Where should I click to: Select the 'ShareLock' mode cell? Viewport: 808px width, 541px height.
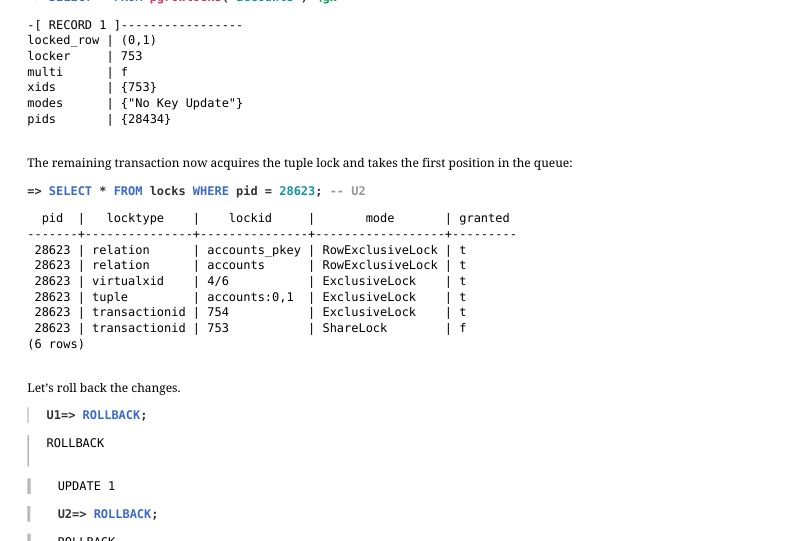pyautogui.click(x=355, y=328)
